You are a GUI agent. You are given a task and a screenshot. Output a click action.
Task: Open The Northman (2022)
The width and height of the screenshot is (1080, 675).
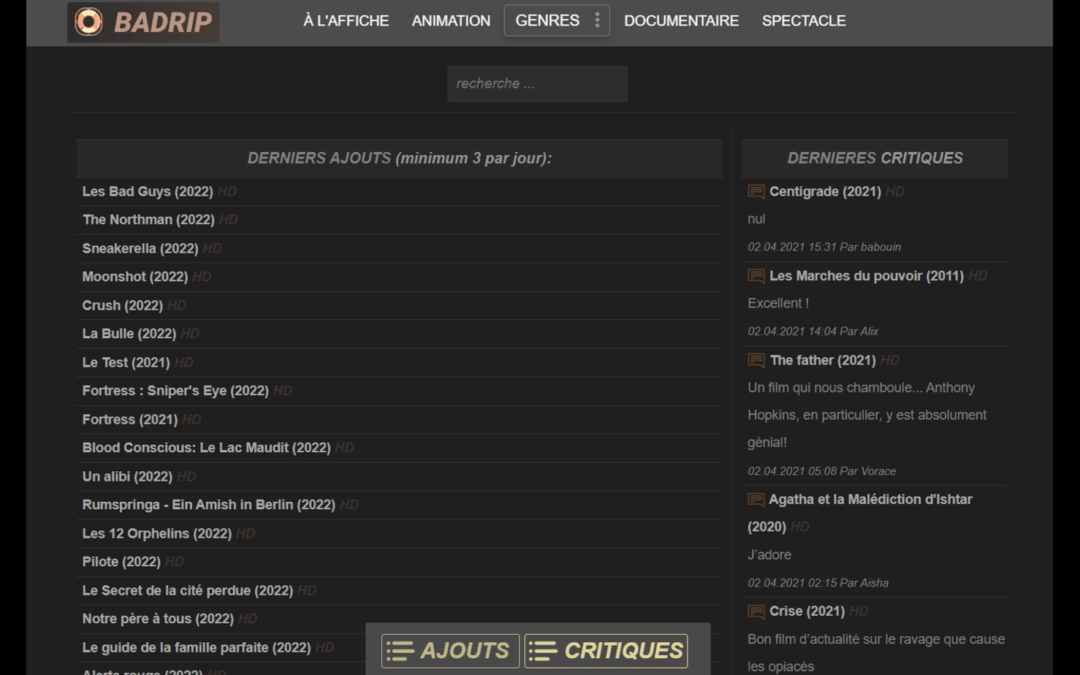click(x=148, y=220)
